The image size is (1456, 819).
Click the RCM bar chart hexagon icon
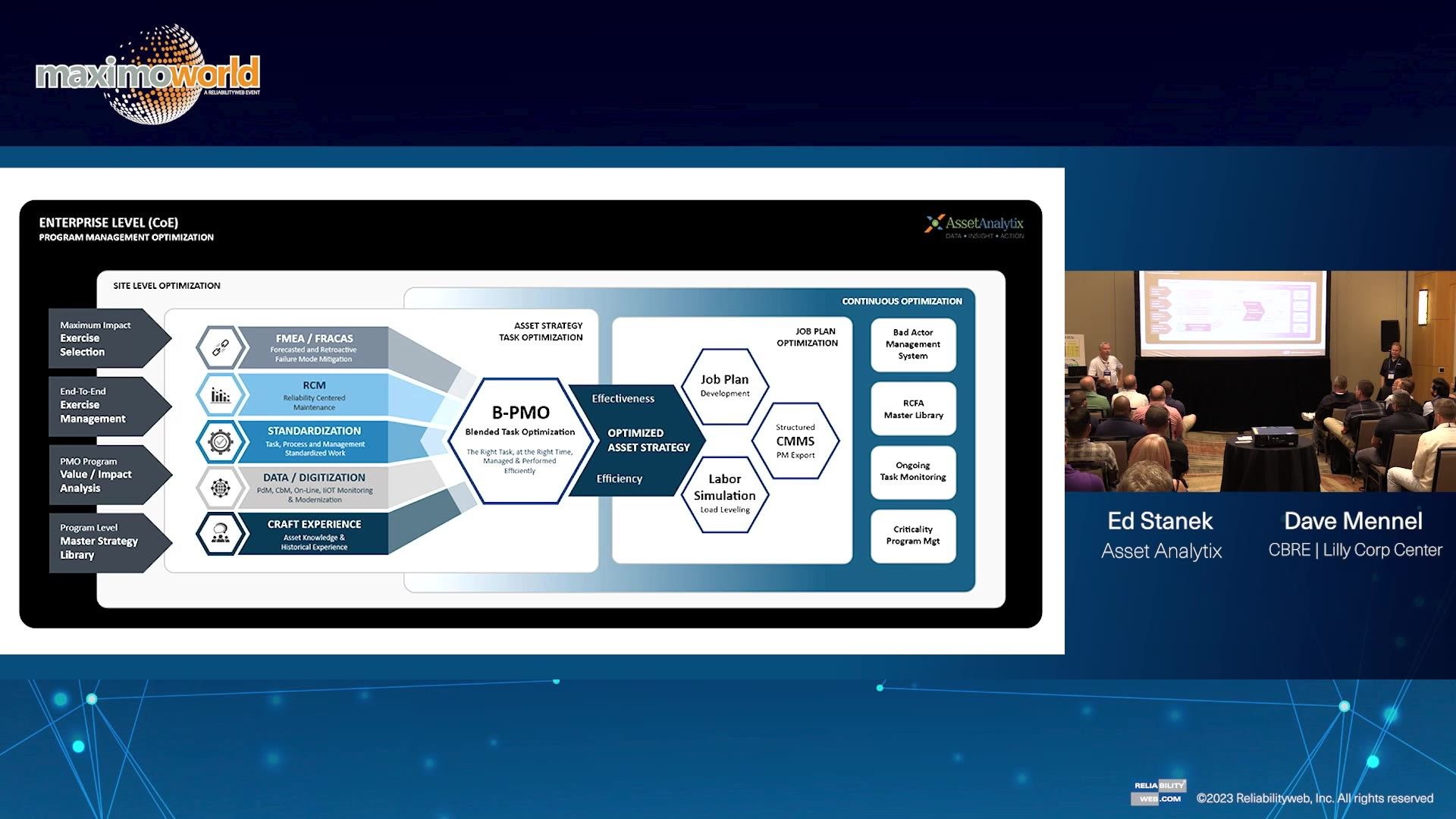click(220, 395)
